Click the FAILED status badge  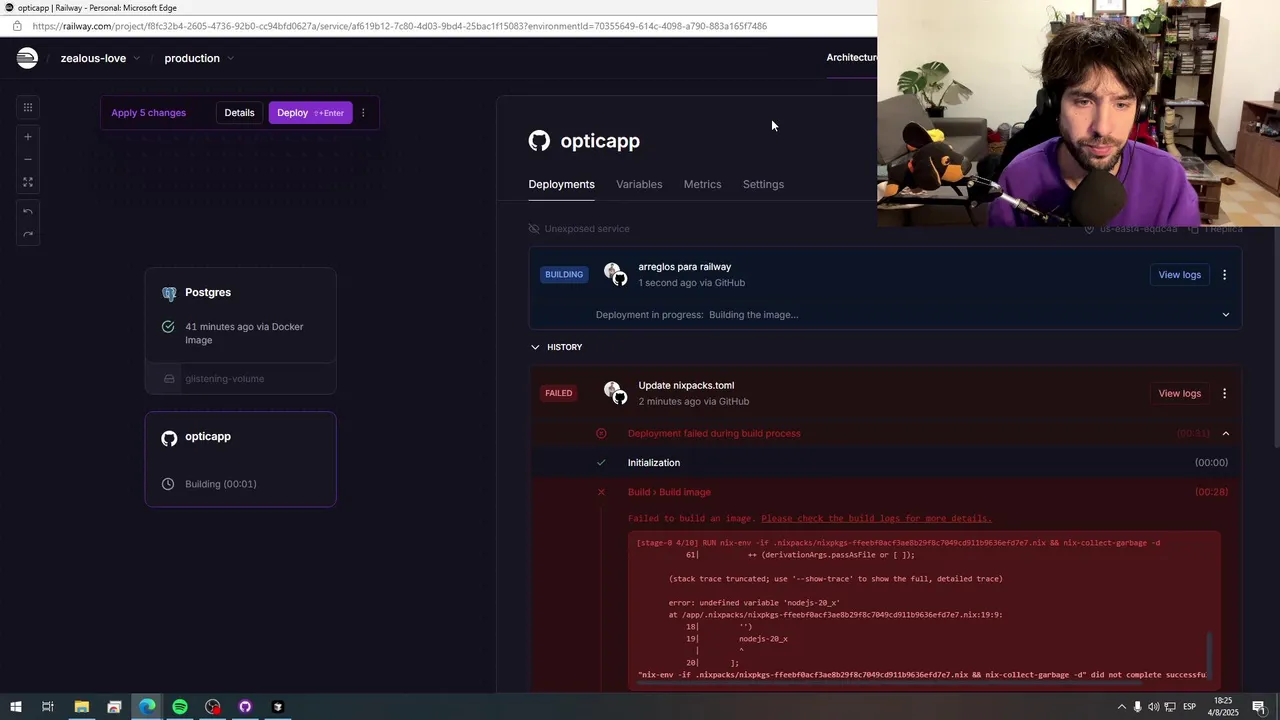(559, 393)
